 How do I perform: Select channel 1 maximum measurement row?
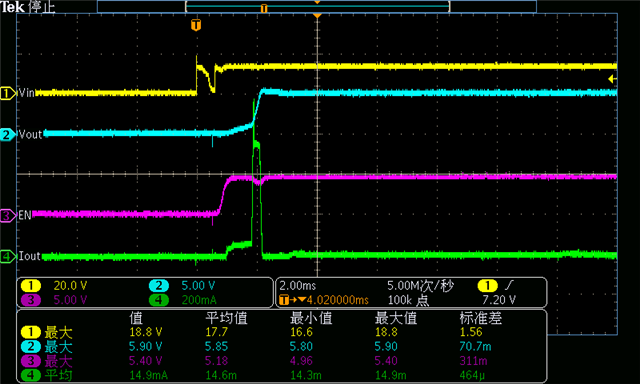tap(282, 332)
